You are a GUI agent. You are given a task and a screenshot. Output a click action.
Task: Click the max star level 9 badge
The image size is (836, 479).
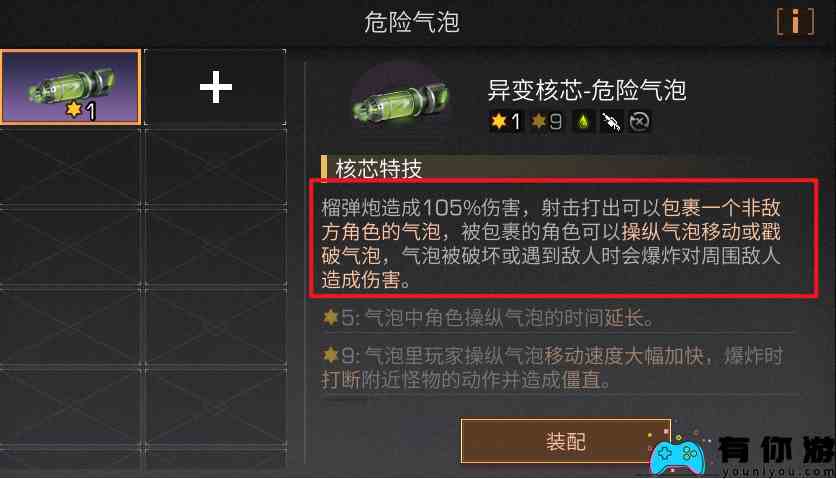(x=547, y=122)
